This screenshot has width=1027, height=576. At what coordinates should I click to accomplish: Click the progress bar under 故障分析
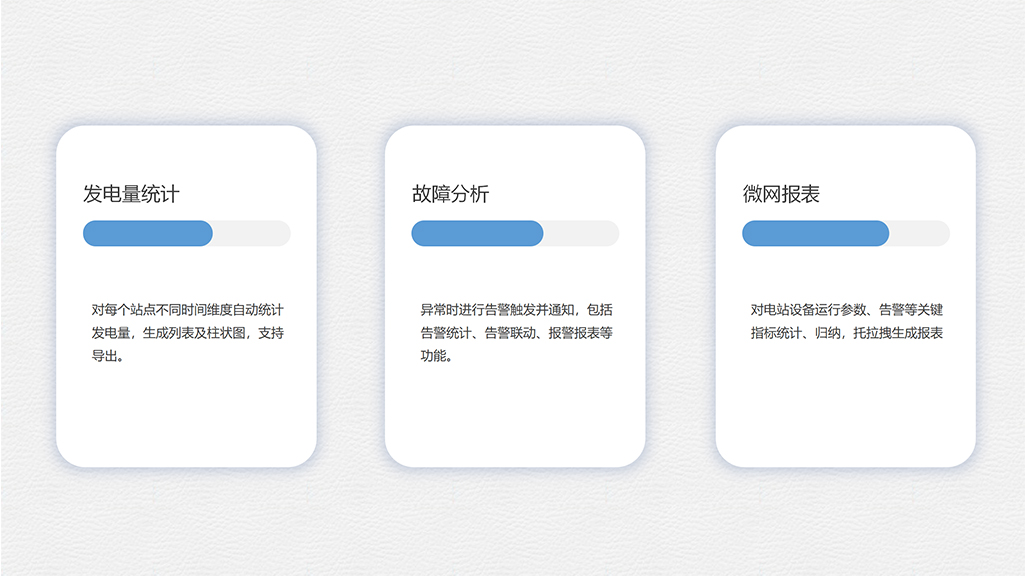point(515,233)
